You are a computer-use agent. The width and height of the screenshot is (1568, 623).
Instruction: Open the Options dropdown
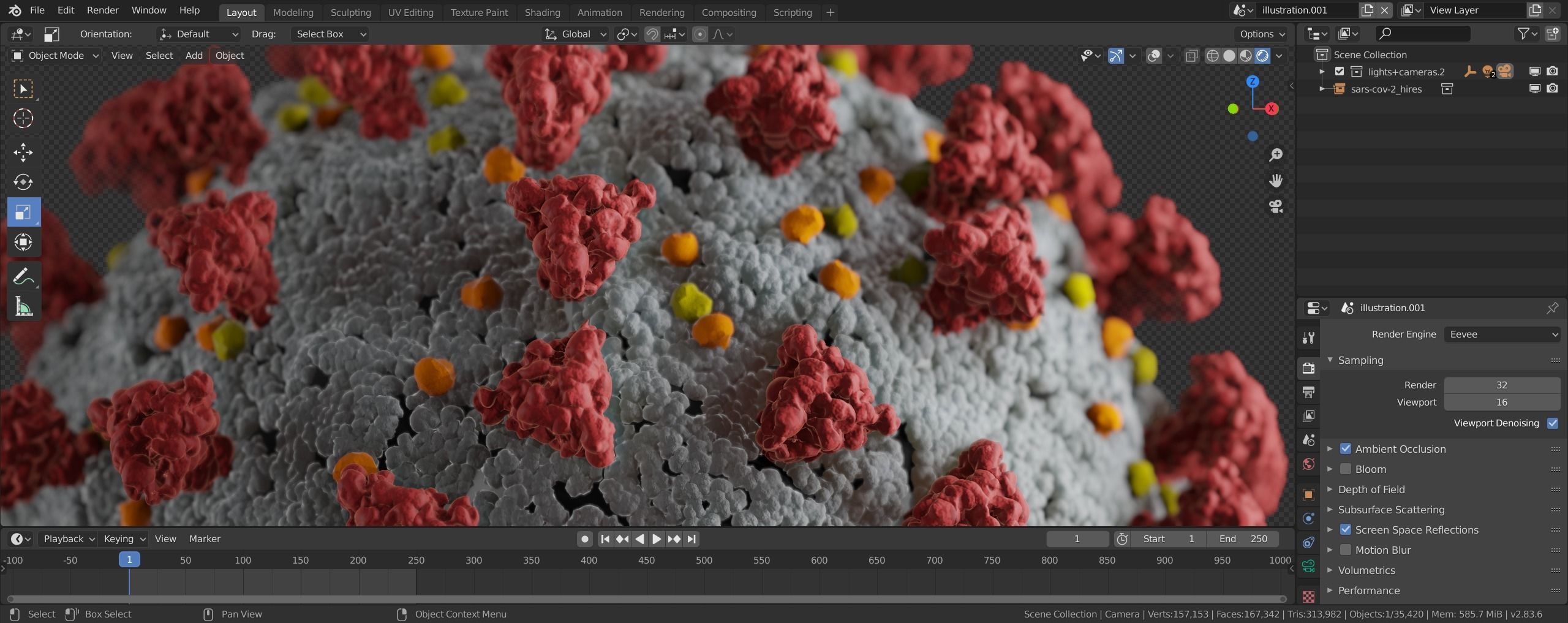pyautogui.click(x=1262, y=34)
